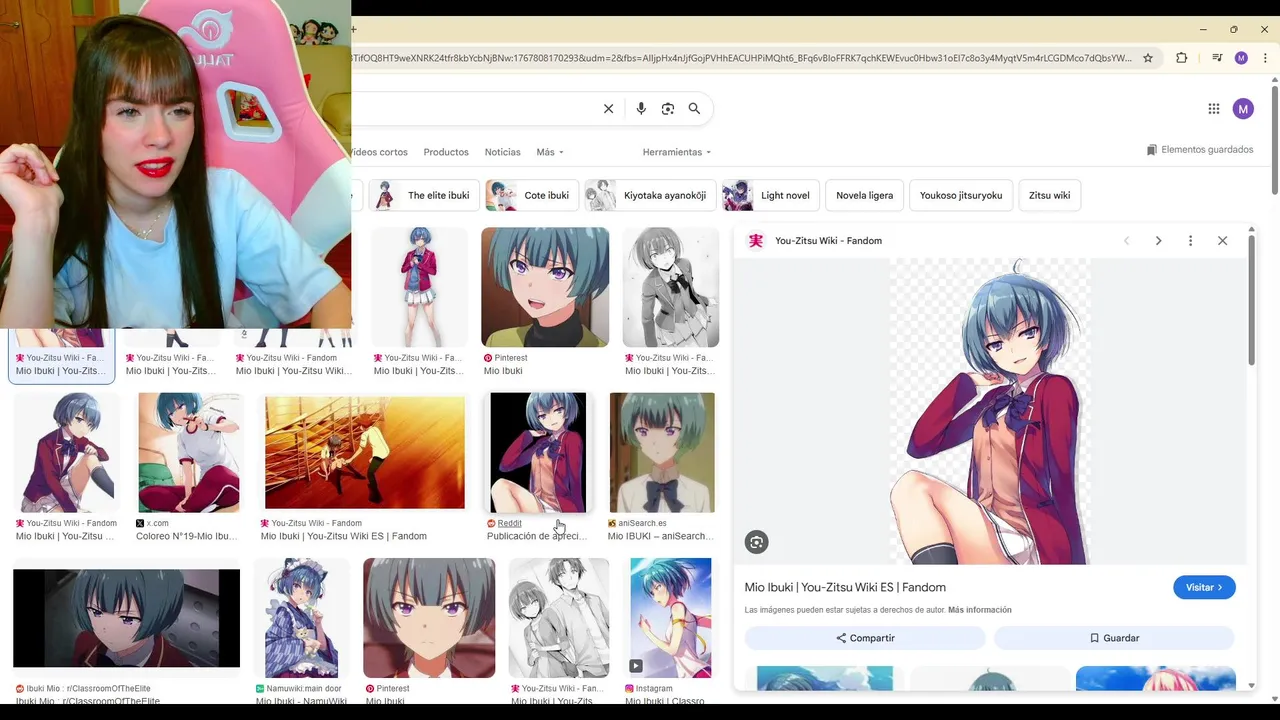Click the magnifying glass search icon
Viewport: 1280px width, 720px height.
694,109
